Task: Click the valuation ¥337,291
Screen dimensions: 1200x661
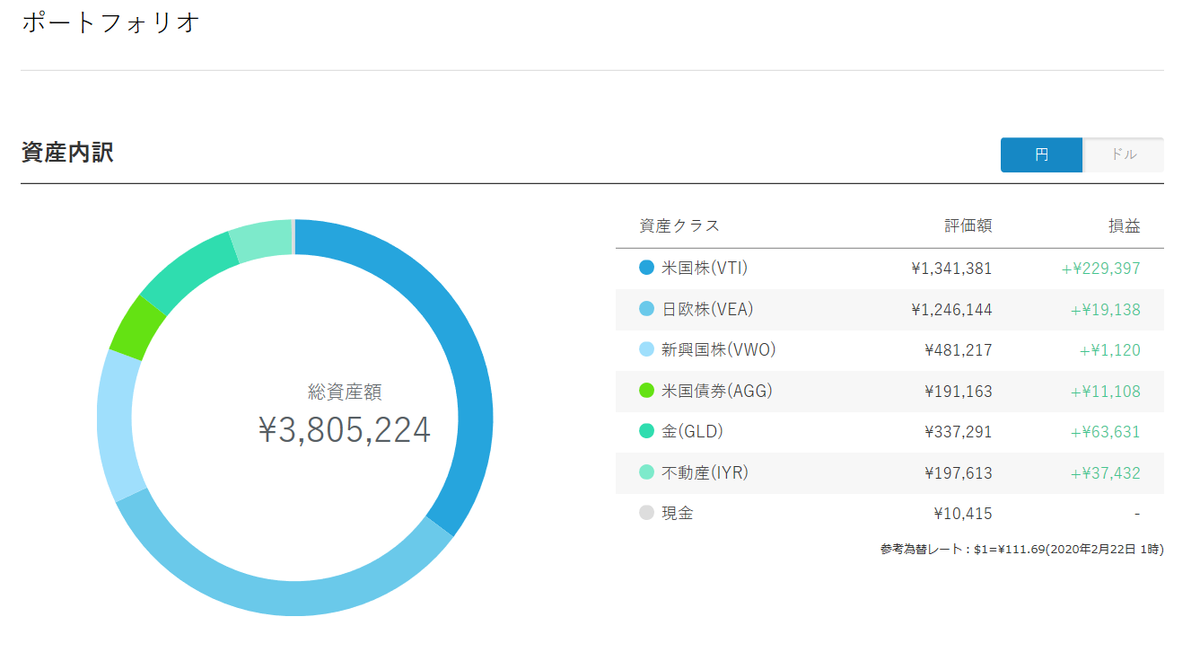Action: [959, 432]
